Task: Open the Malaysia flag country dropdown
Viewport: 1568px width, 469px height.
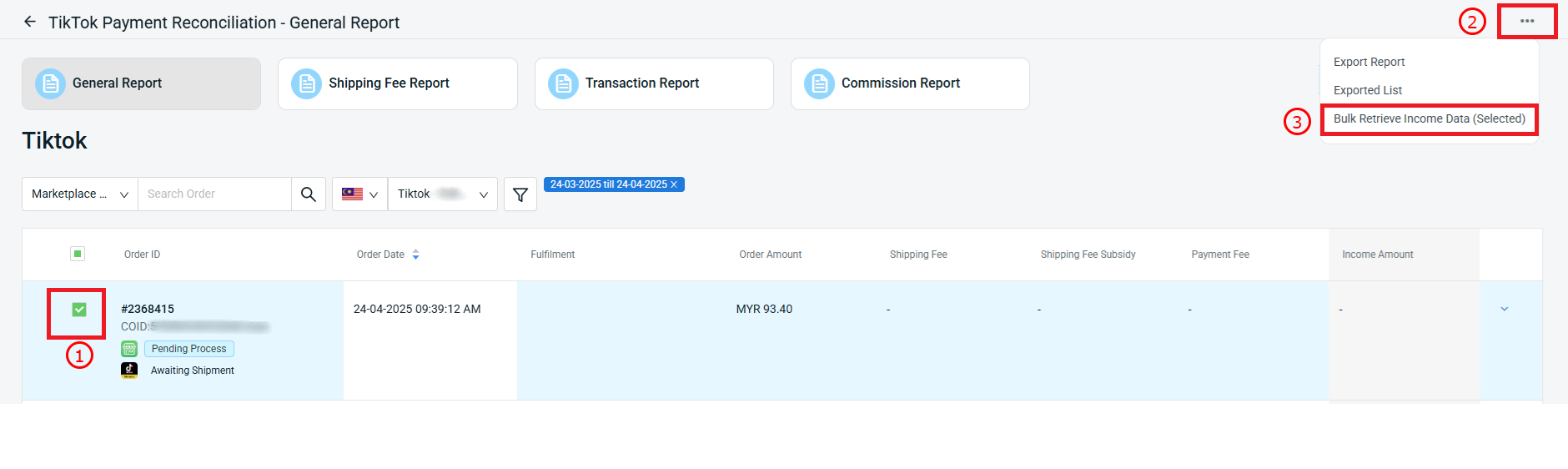Action: point(360,194)
